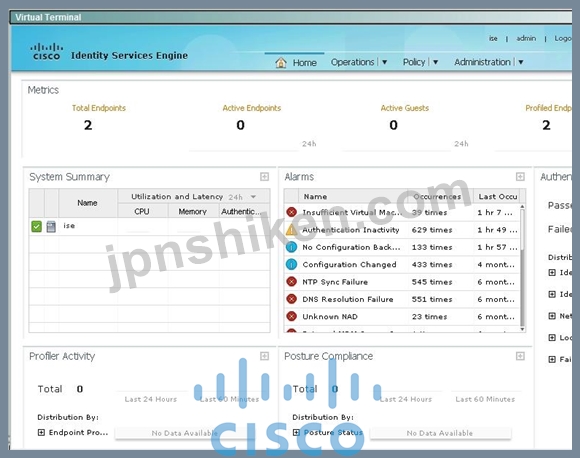Open the Administration menu
580x458 pixels.
[x=482, y=62]
